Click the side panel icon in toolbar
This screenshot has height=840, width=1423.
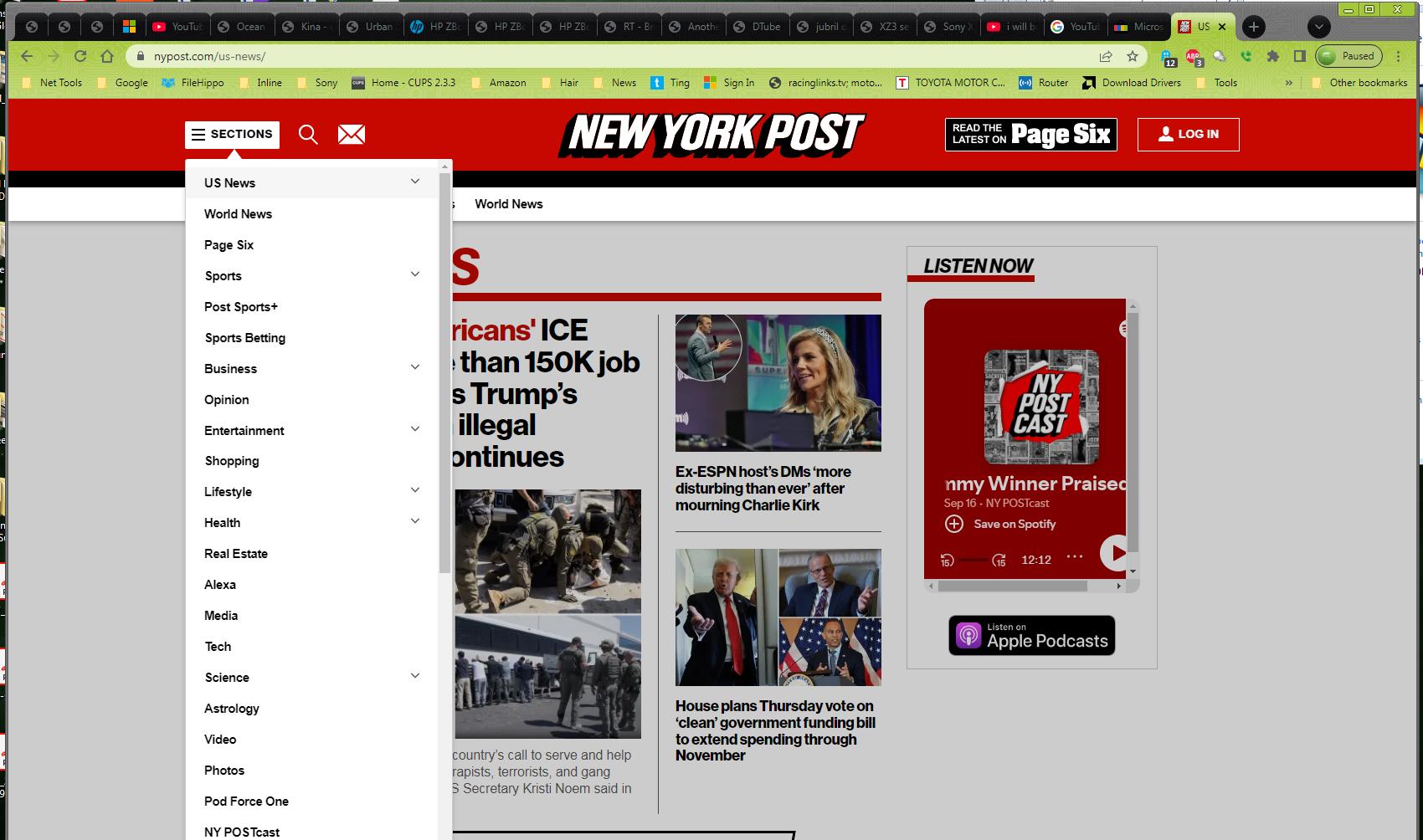click(1300, 56)
